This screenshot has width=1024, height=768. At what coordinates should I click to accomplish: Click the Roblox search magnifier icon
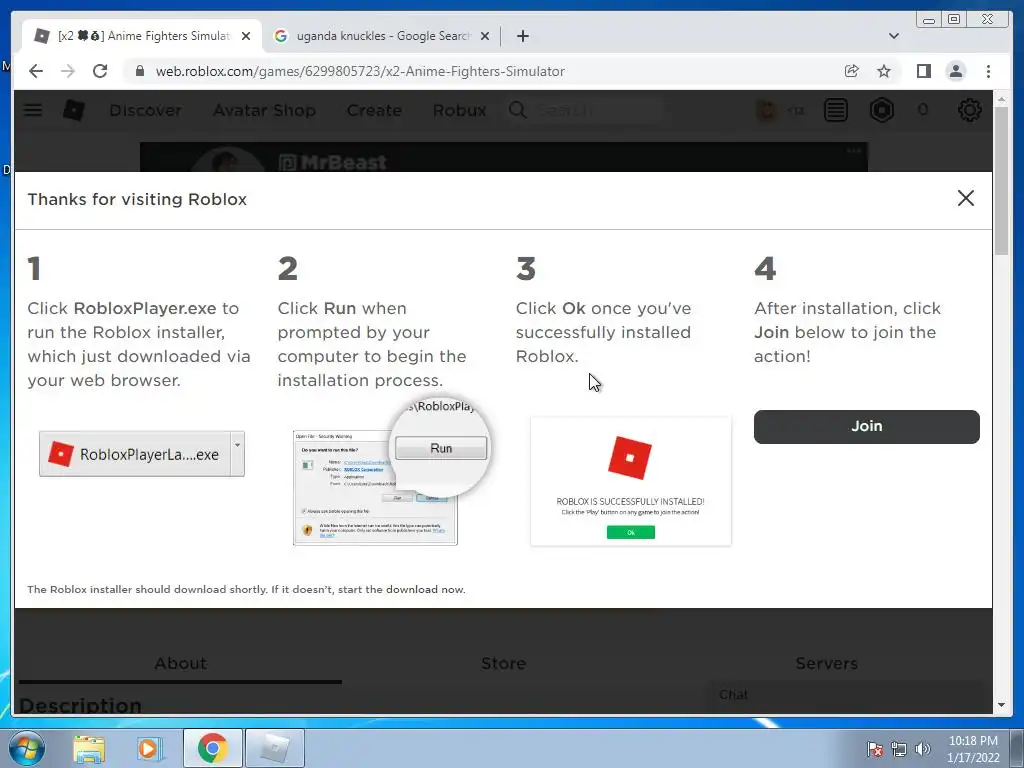[517, 110]
